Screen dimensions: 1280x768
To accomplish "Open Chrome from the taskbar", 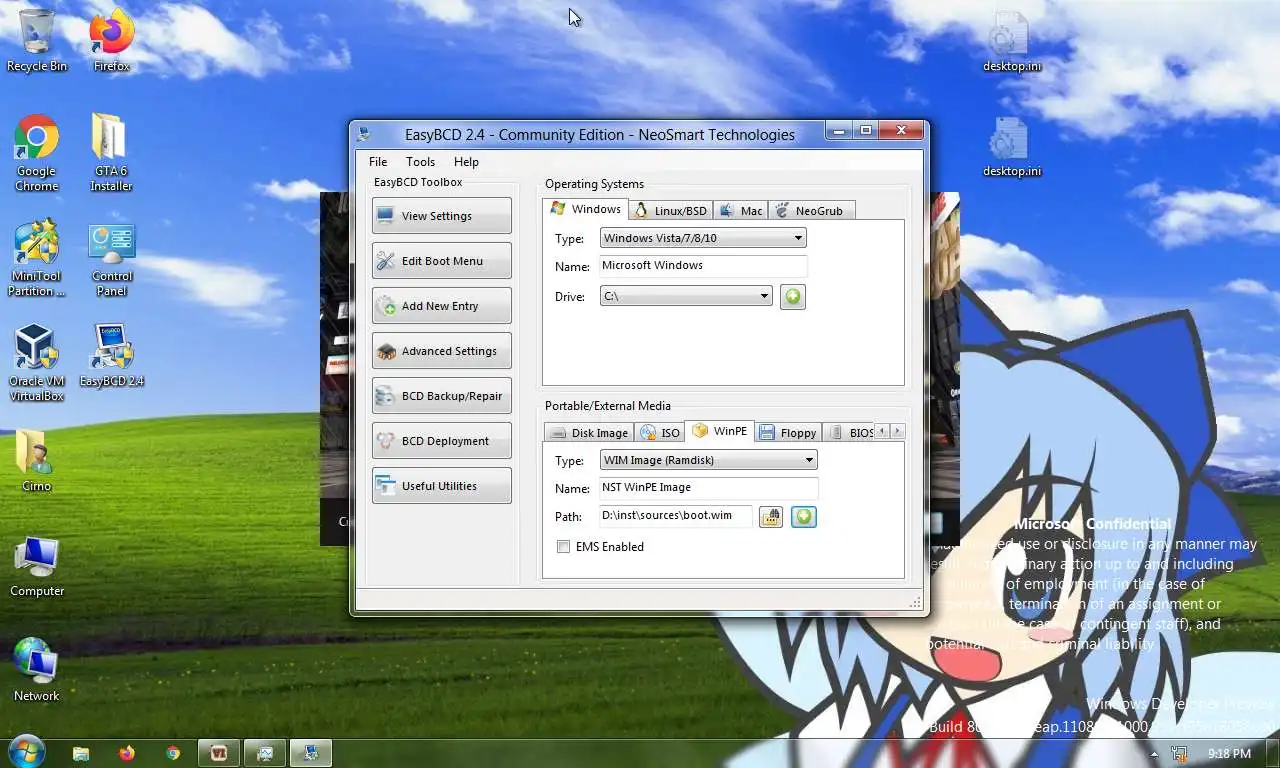I will (x=173, y=753).
